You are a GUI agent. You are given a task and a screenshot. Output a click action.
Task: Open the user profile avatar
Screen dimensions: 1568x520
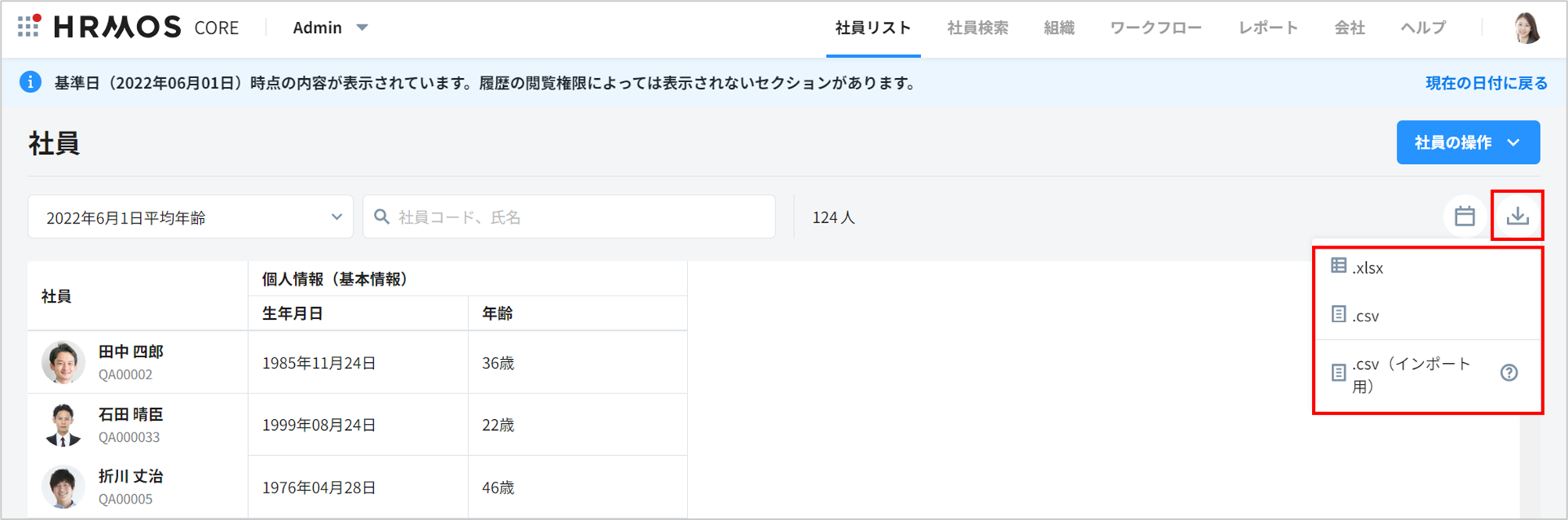pyautogui.click(x=1526, y=27)
